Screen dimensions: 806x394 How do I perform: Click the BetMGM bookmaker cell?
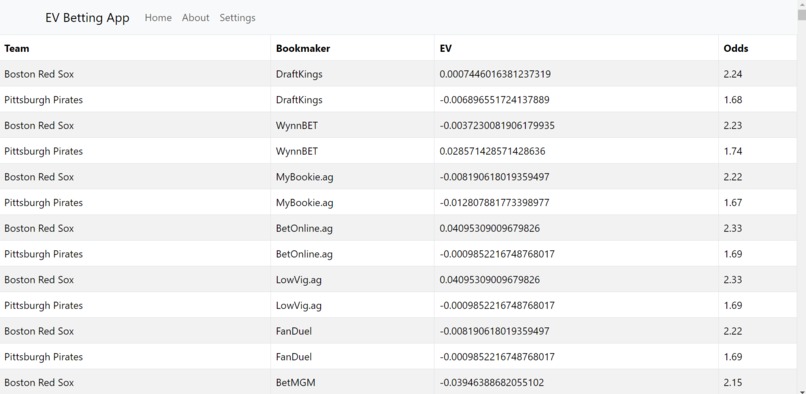click(x=296, y=383)
